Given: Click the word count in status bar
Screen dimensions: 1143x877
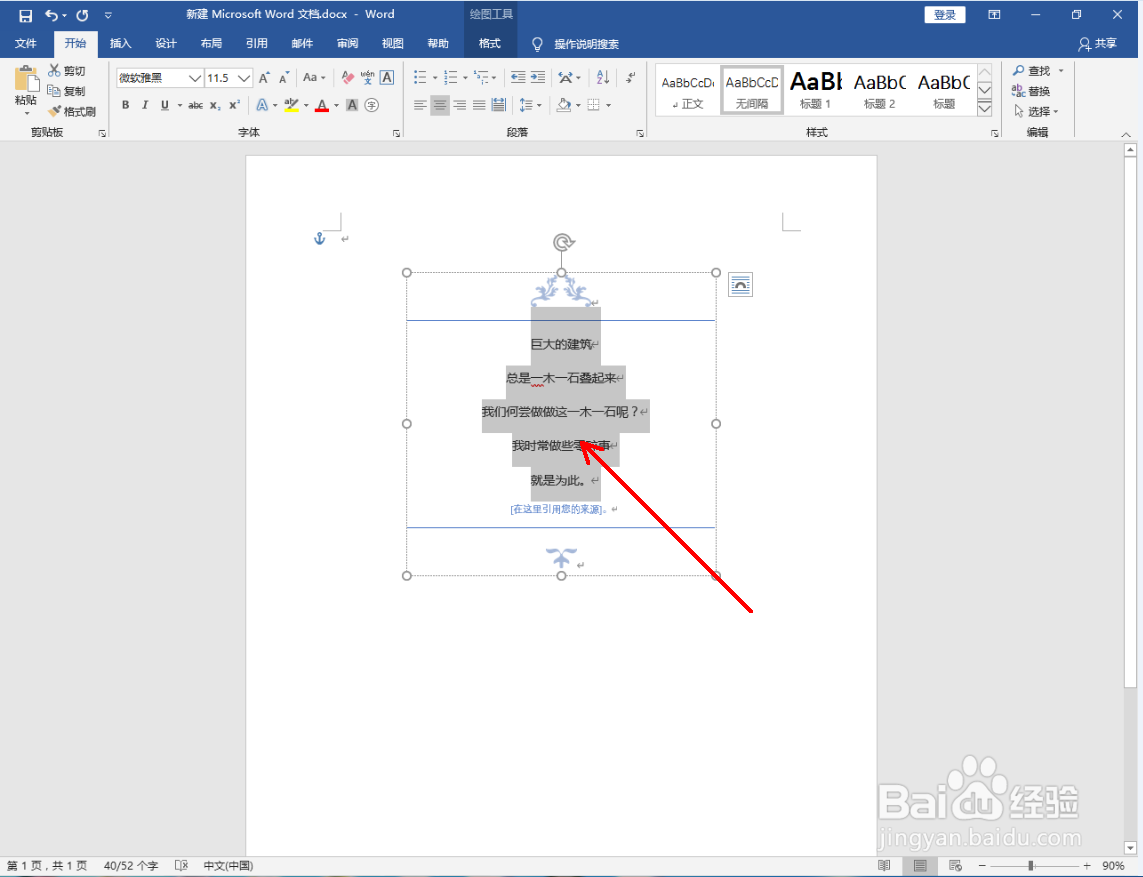Looking at the screenshot, I should coord(130,865).
